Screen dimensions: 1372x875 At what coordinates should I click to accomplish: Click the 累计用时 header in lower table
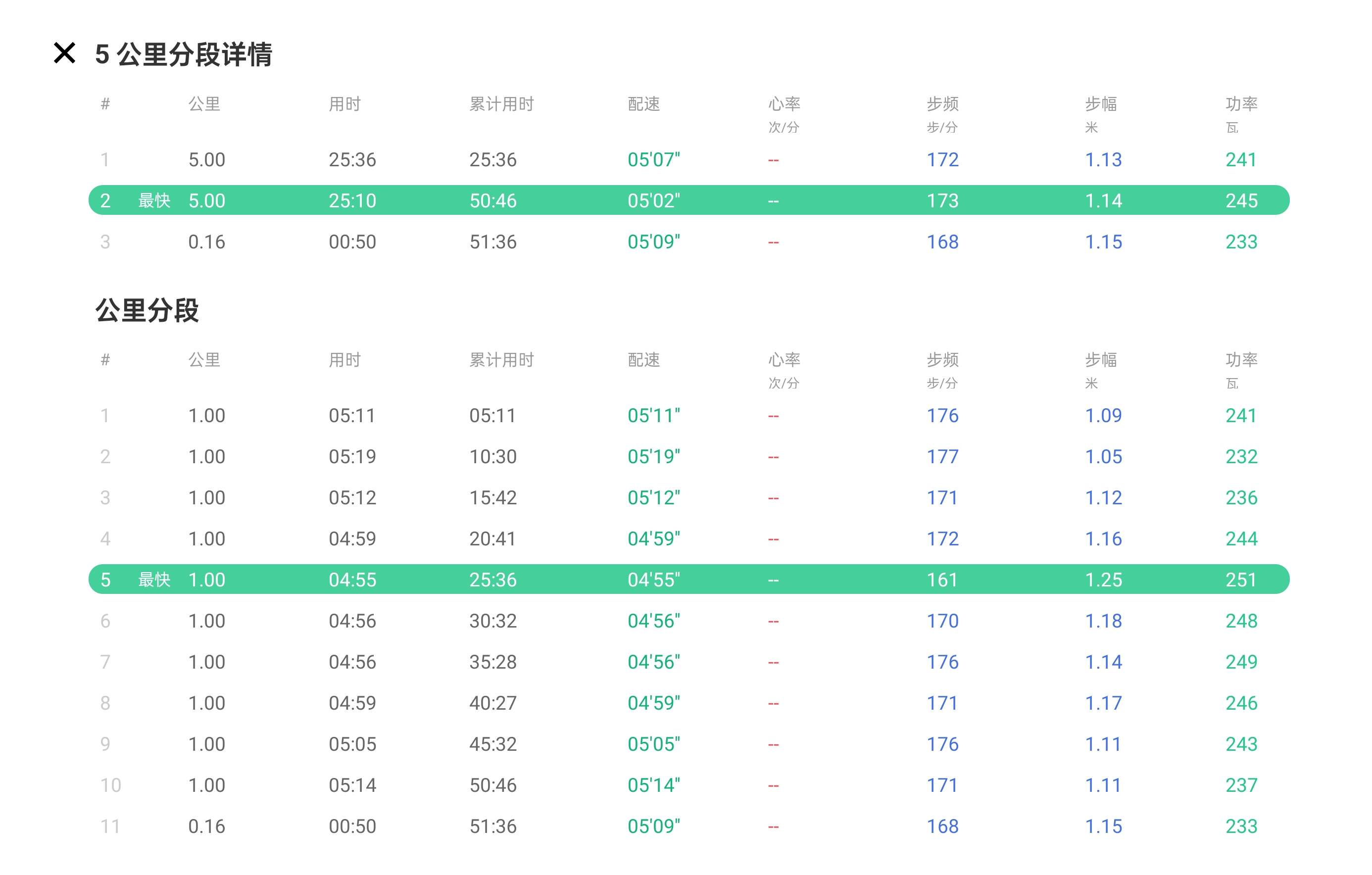point(501,359)
